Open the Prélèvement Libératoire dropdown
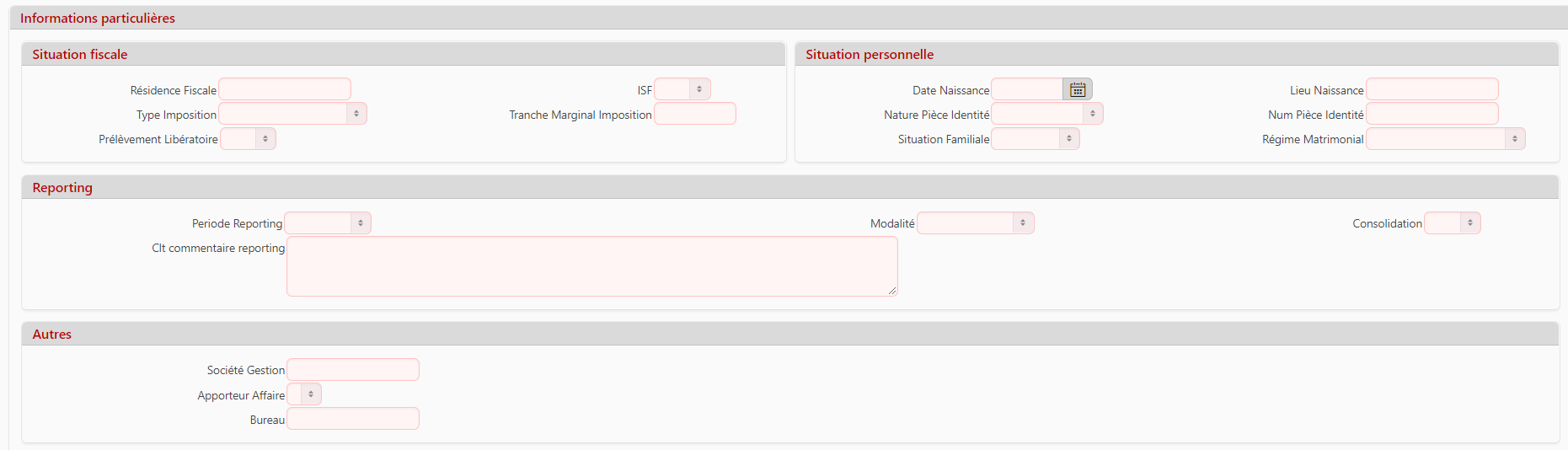 [265, 139]
